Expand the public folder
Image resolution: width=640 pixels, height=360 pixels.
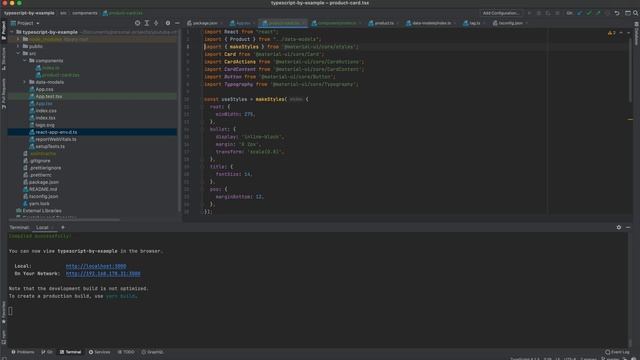coord(18,47)
